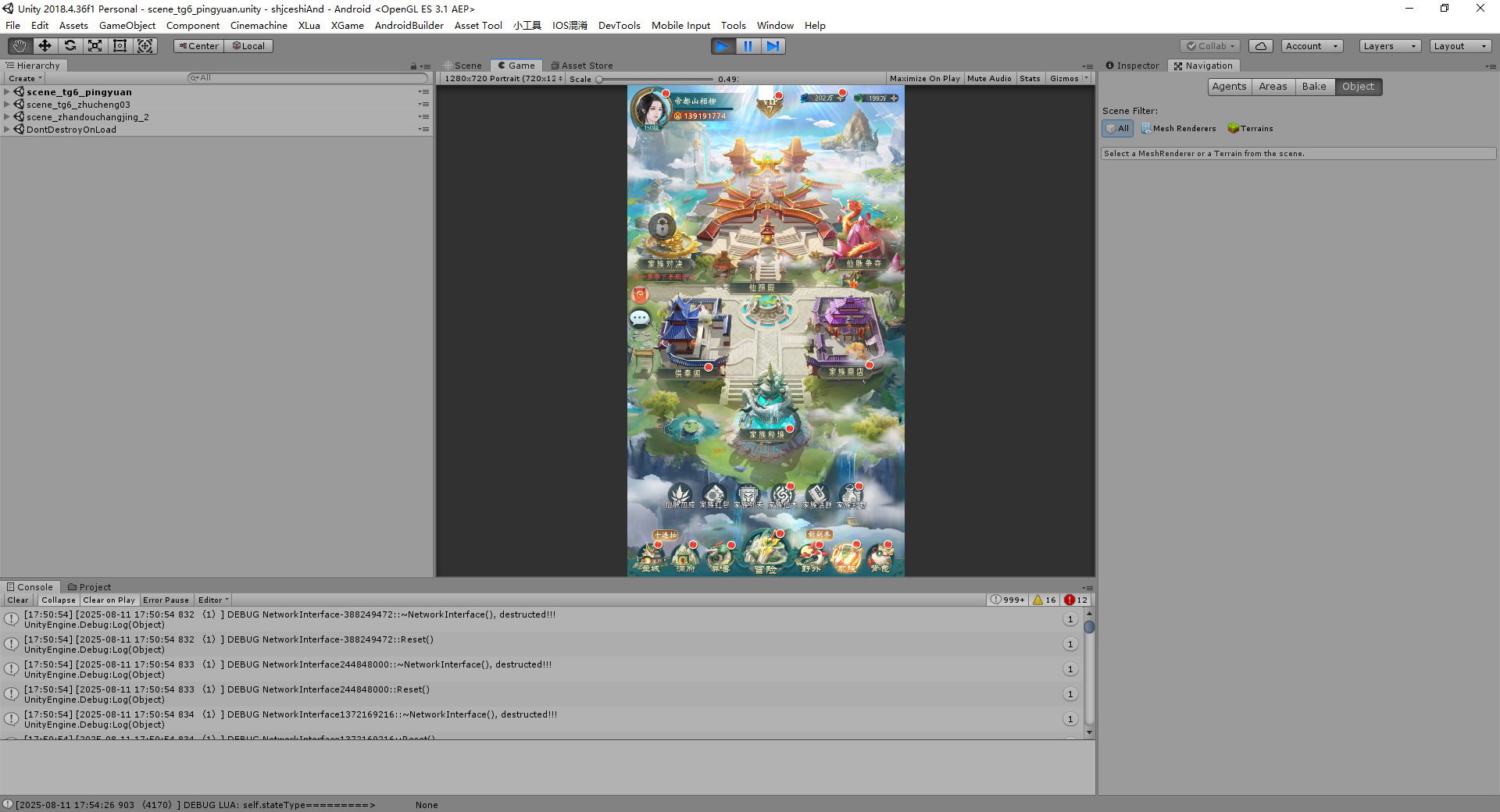Expand scene_tg6_pingyuan in Hierarchy
Image resolution: width=1500 pixels, height=812 pixels.
(7, 92)
